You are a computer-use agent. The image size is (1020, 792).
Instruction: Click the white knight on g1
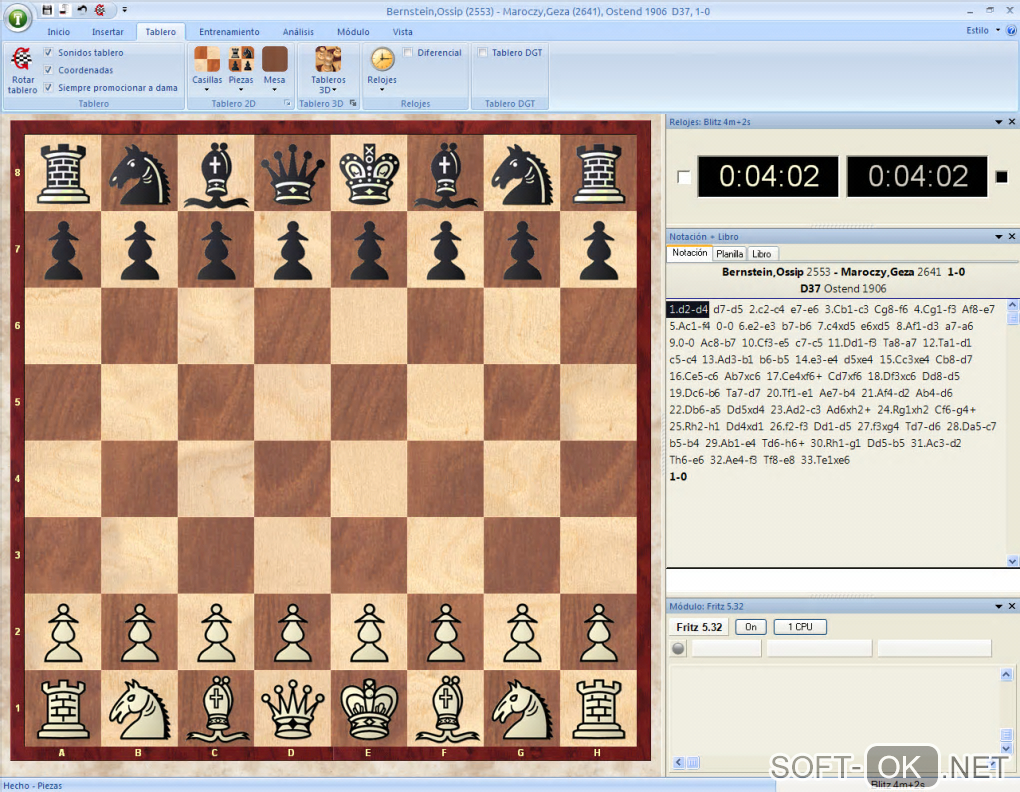[522, 709]
